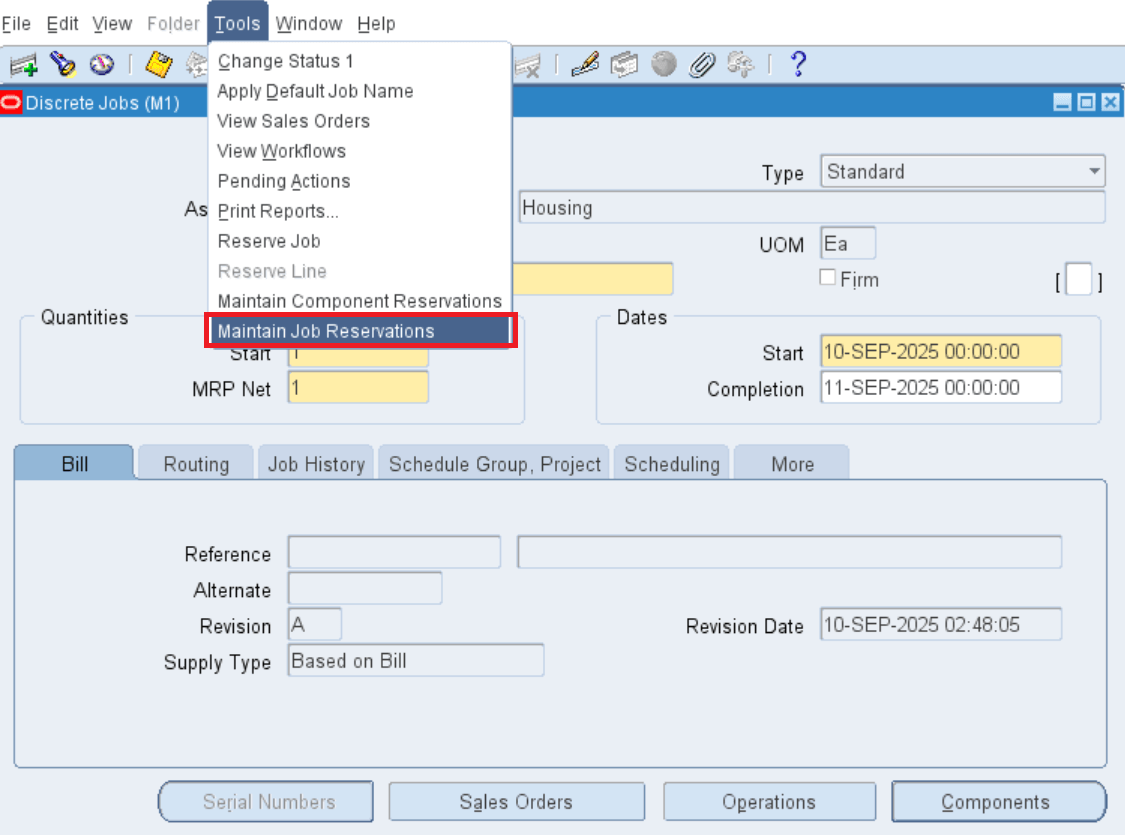Click the Components button

click(999, 801)
